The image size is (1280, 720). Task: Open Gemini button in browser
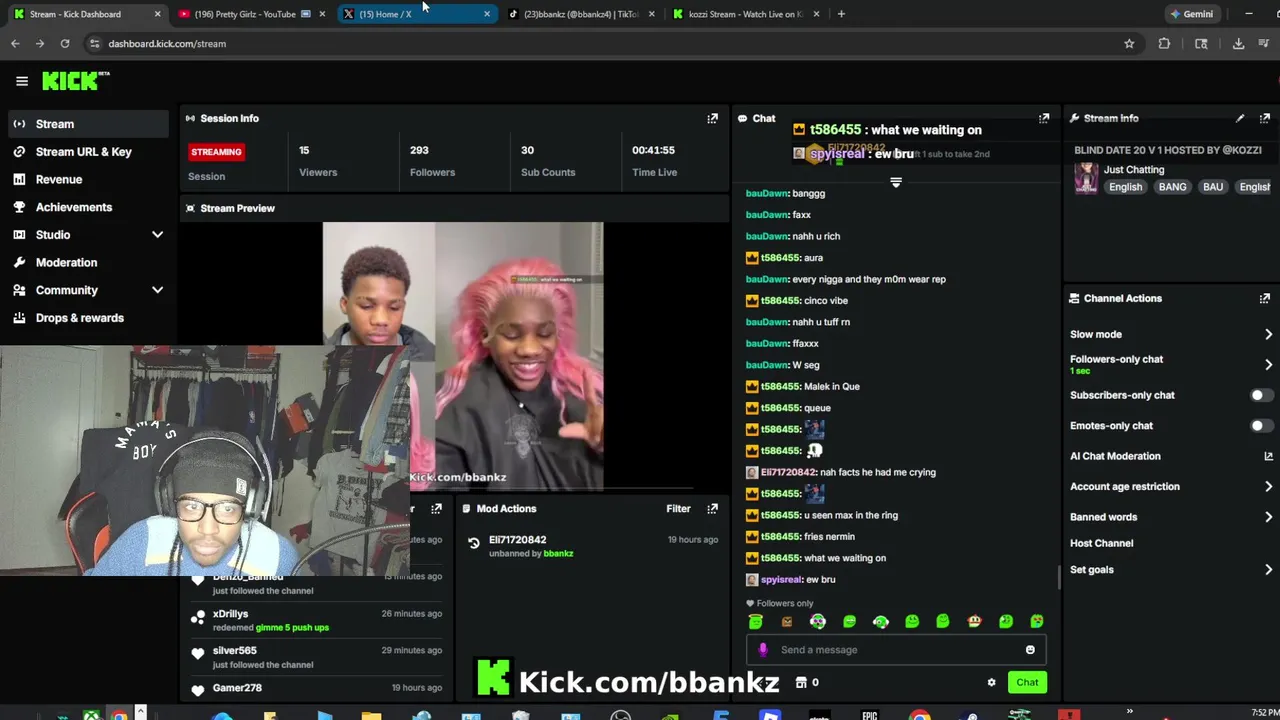coord(1192,14)
